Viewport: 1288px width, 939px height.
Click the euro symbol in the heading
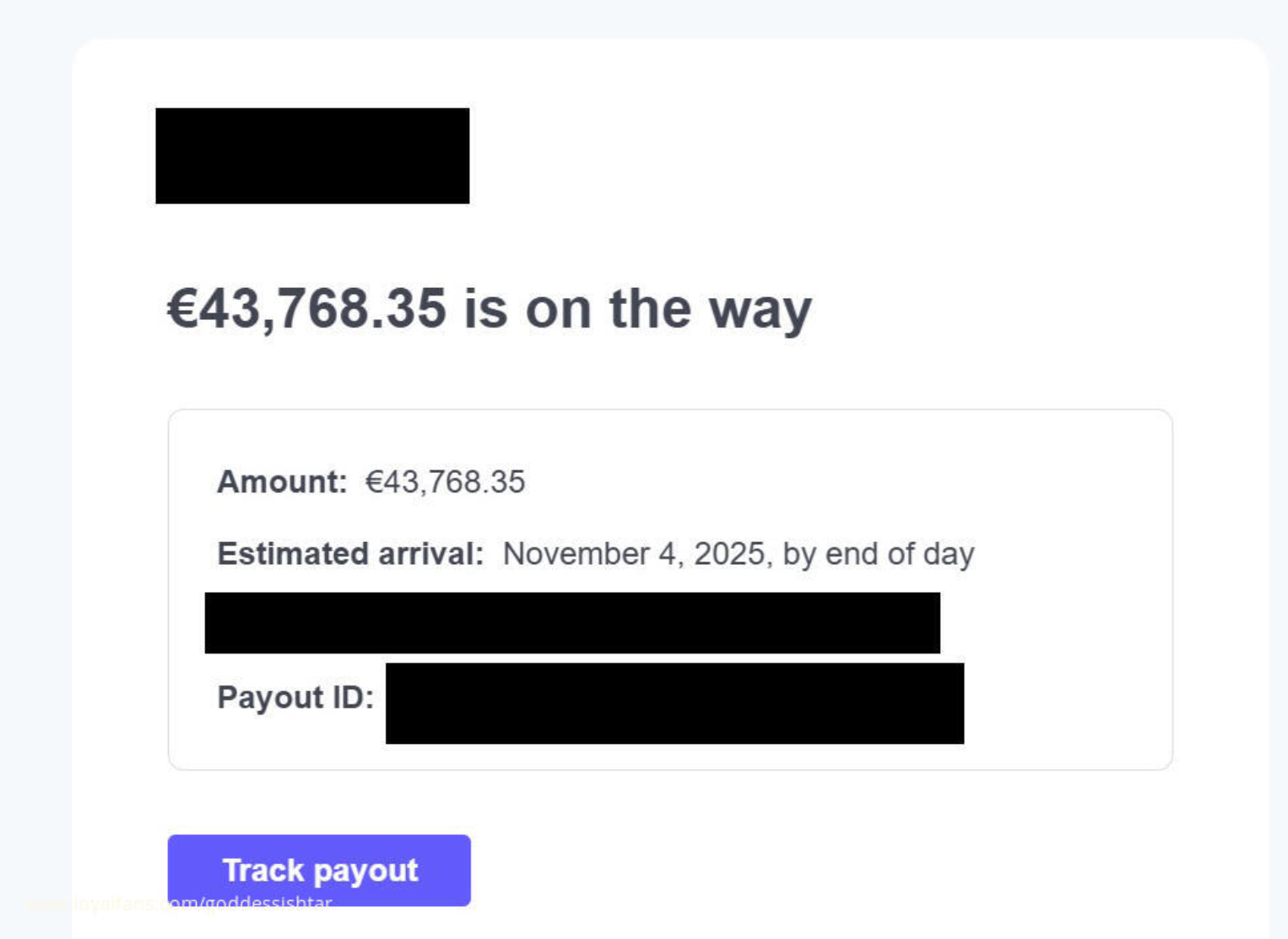[x=181, y=308]
